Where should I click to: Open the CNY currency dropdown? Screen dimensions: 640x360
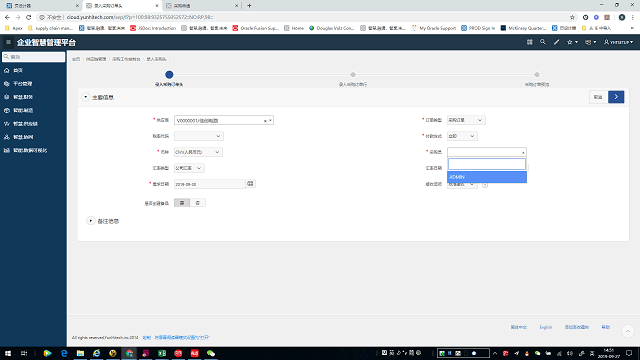(198, 152)
